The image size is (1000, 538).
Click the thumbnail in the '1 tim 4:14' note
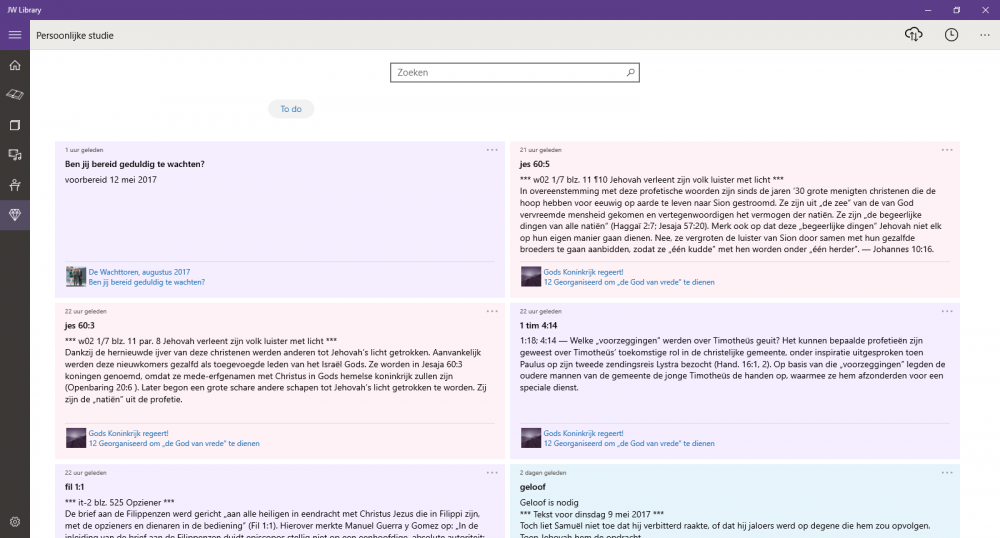click(530, 437)
